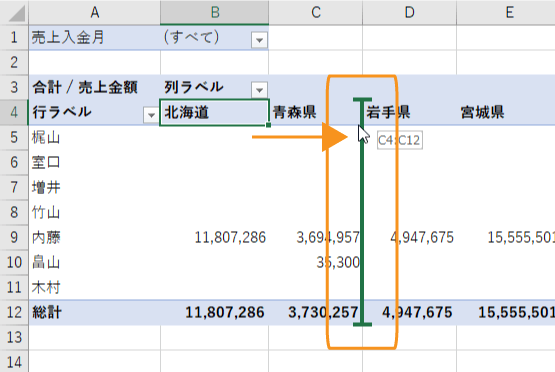Click the select-all corner triangle
Viewport: 555px width, 372px height.
16,13
